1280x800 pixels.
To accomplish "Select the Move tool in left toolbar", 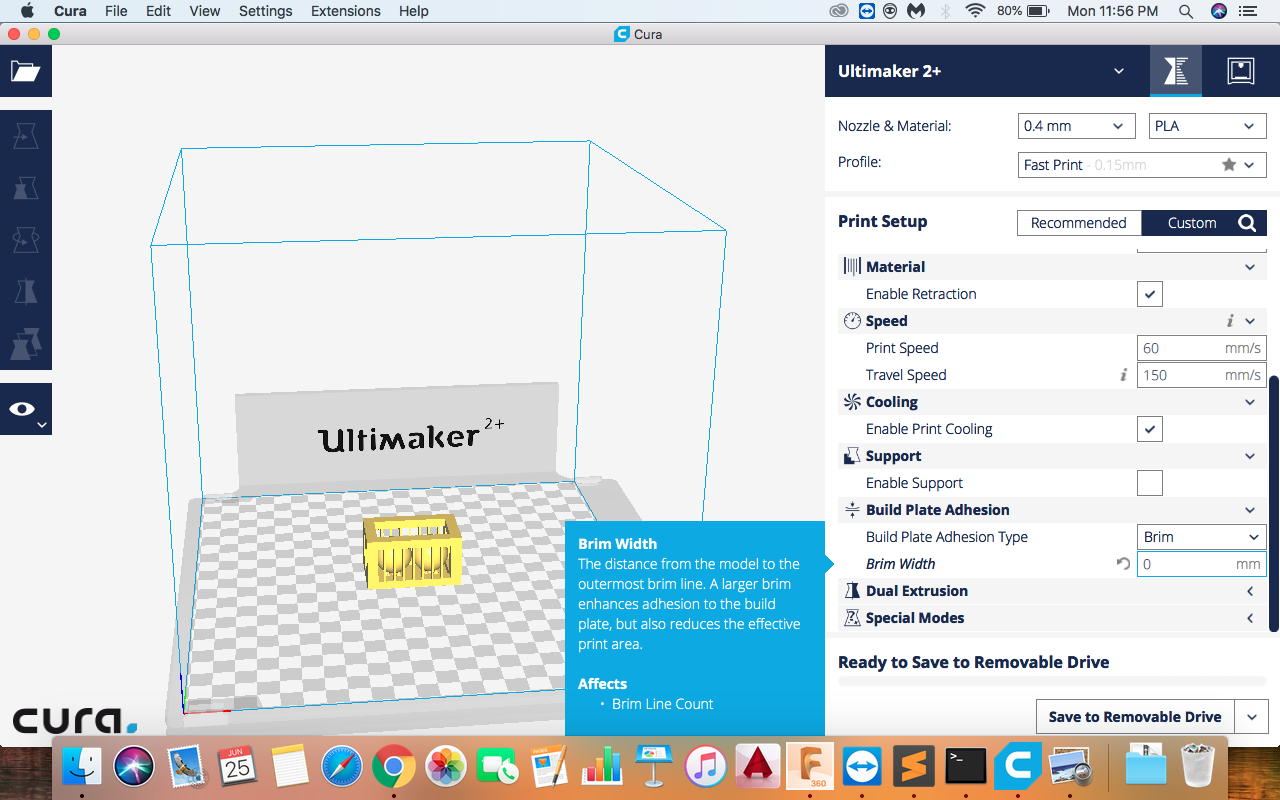I will click(x=25, y=136).
